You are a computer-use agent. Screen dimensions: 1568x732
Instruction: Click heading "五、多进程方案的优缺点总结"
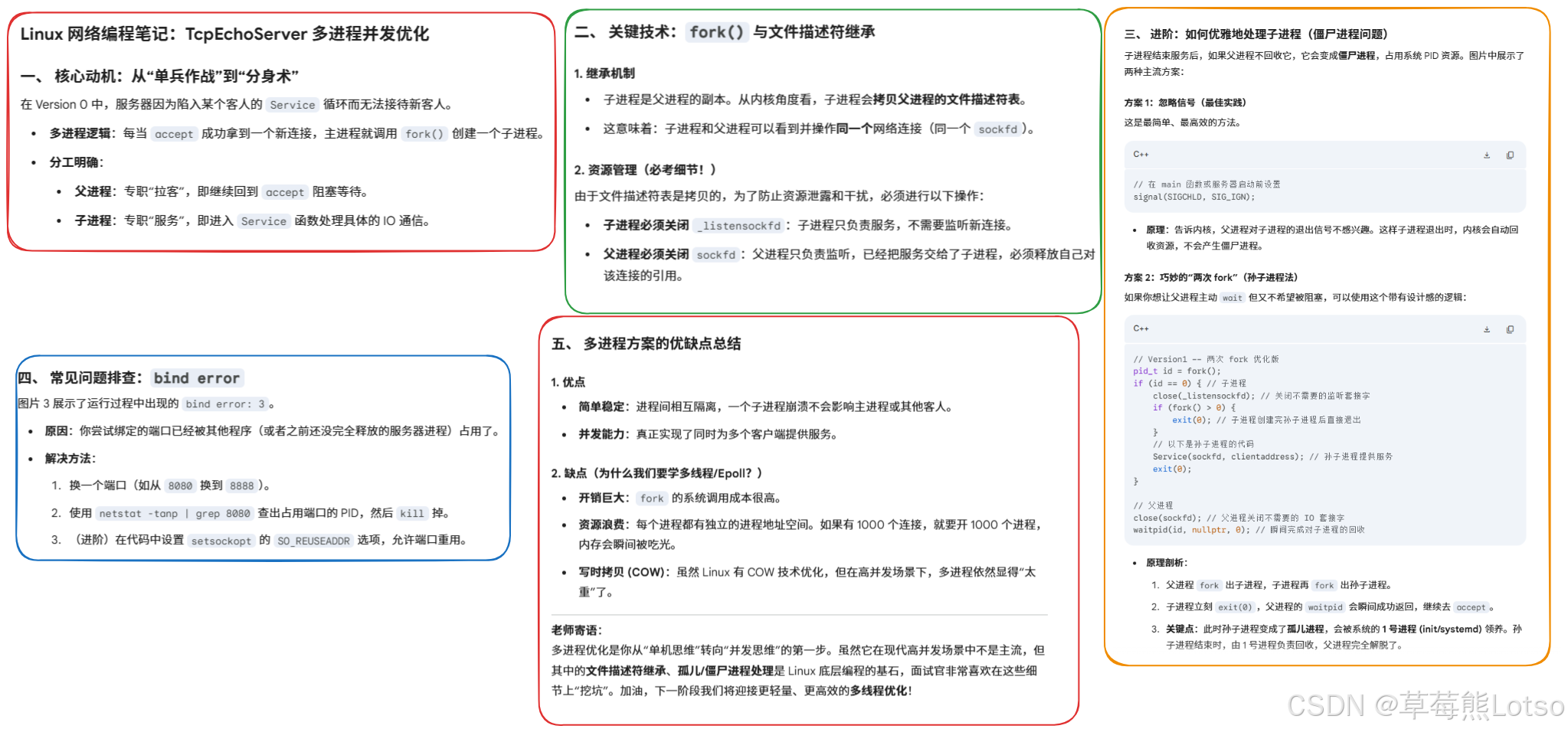coord(647,344)
